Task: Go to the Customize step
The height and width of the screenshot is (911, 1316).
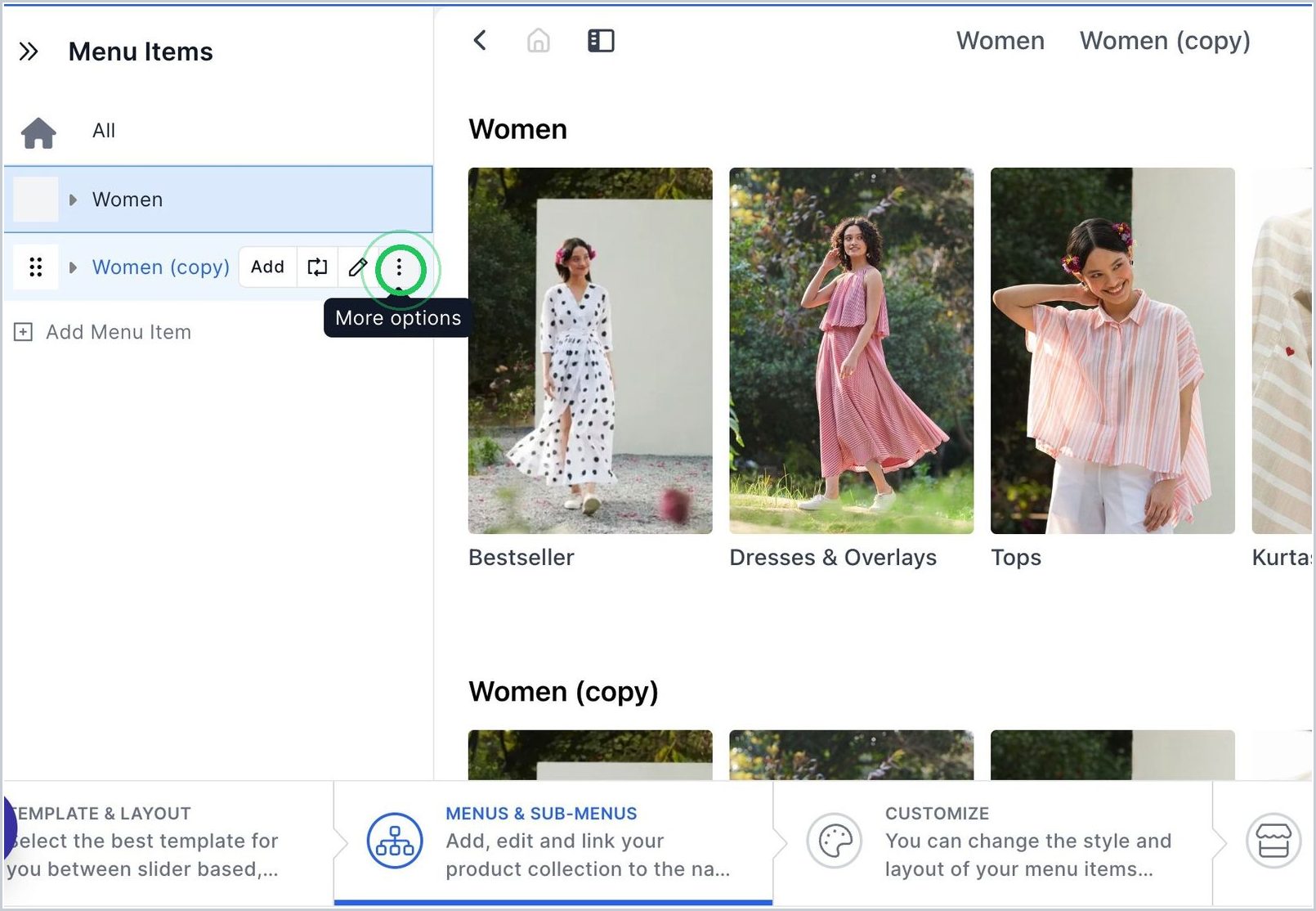Action: coord(992,841)
